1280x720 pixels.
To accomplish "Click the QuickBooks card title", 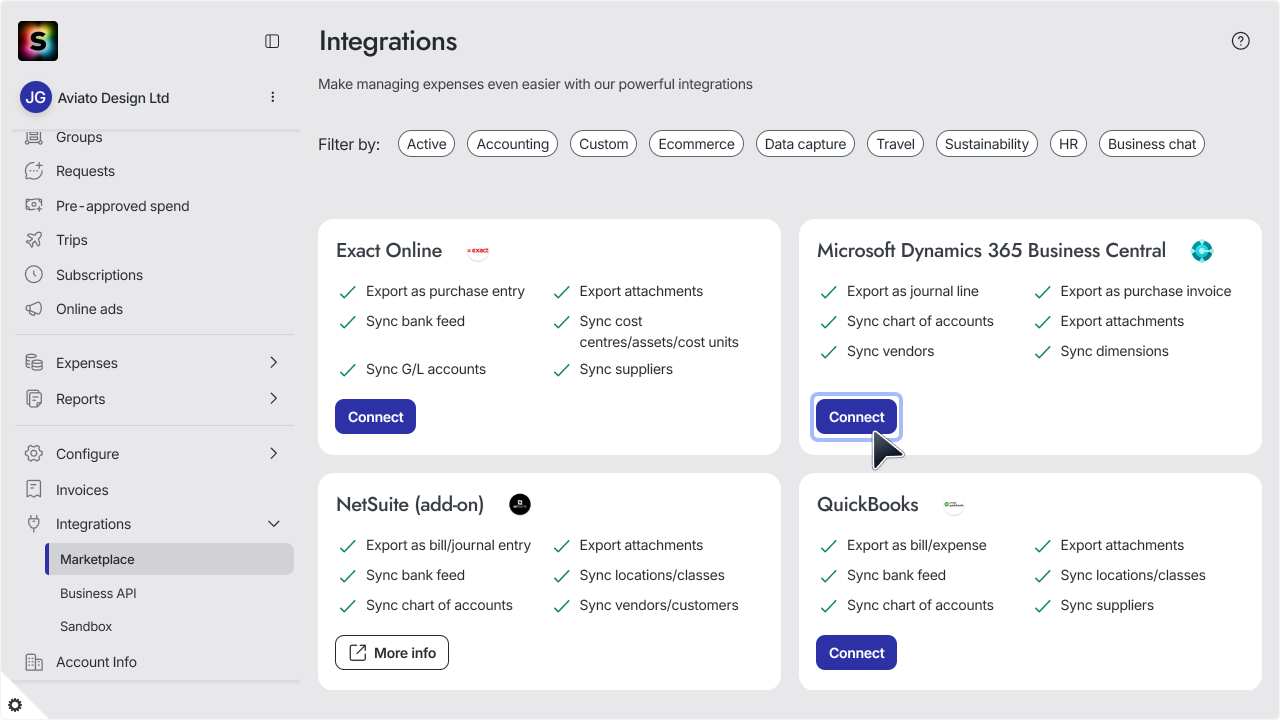I will point(867,504).
